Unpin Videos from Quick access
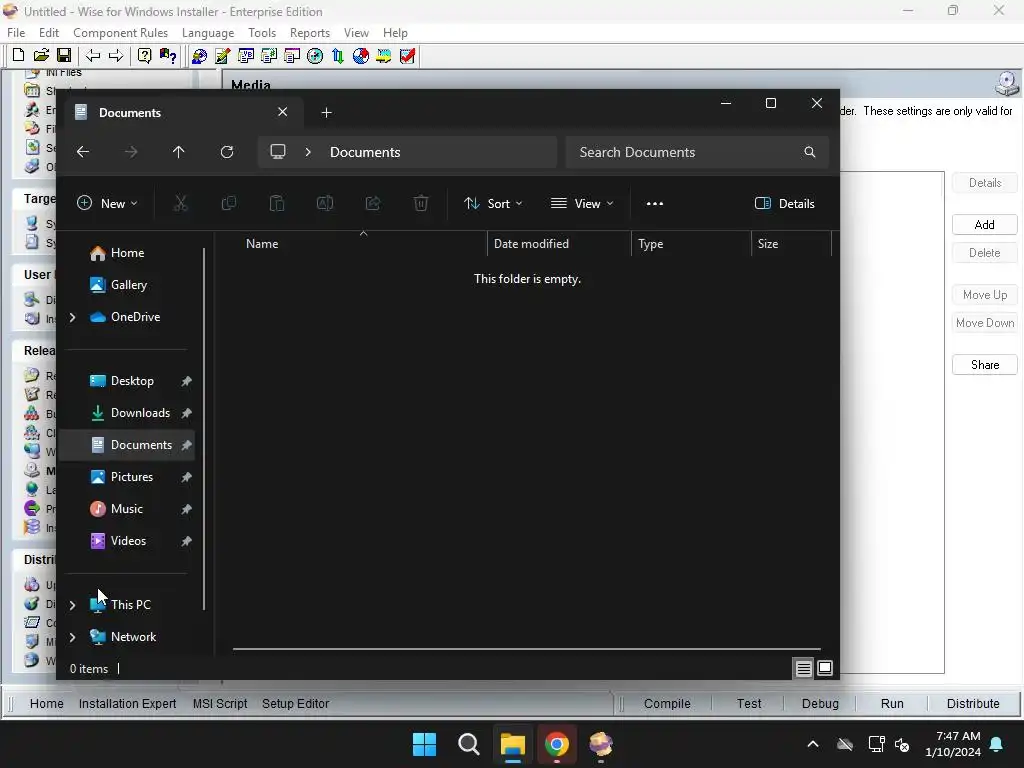This screenshot has height=768, width=1024. point(187,541)
